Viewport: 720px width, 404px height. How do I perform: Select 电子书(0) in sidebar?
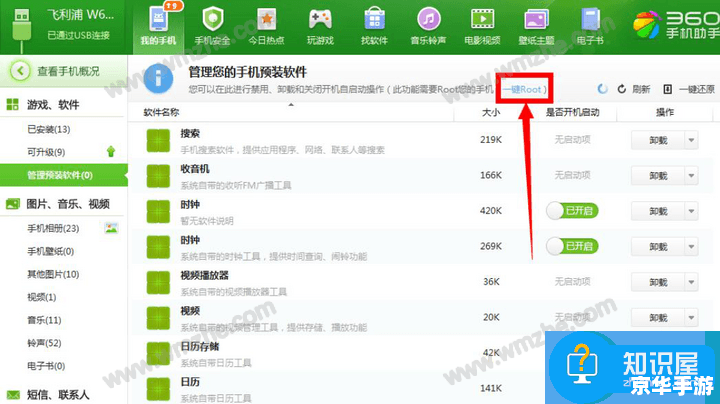point(46,366)
